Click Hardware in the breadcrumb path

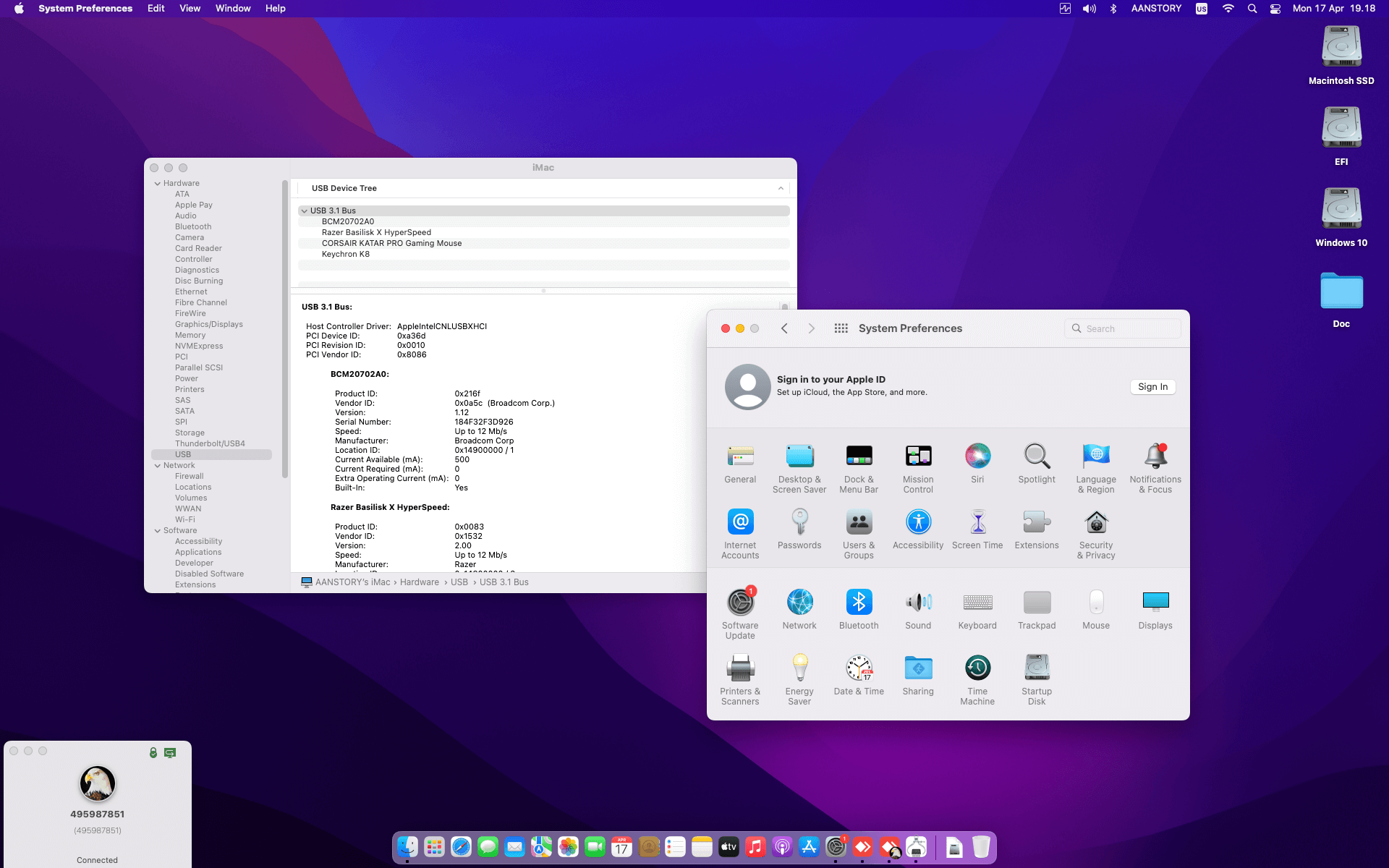point(419,582)
